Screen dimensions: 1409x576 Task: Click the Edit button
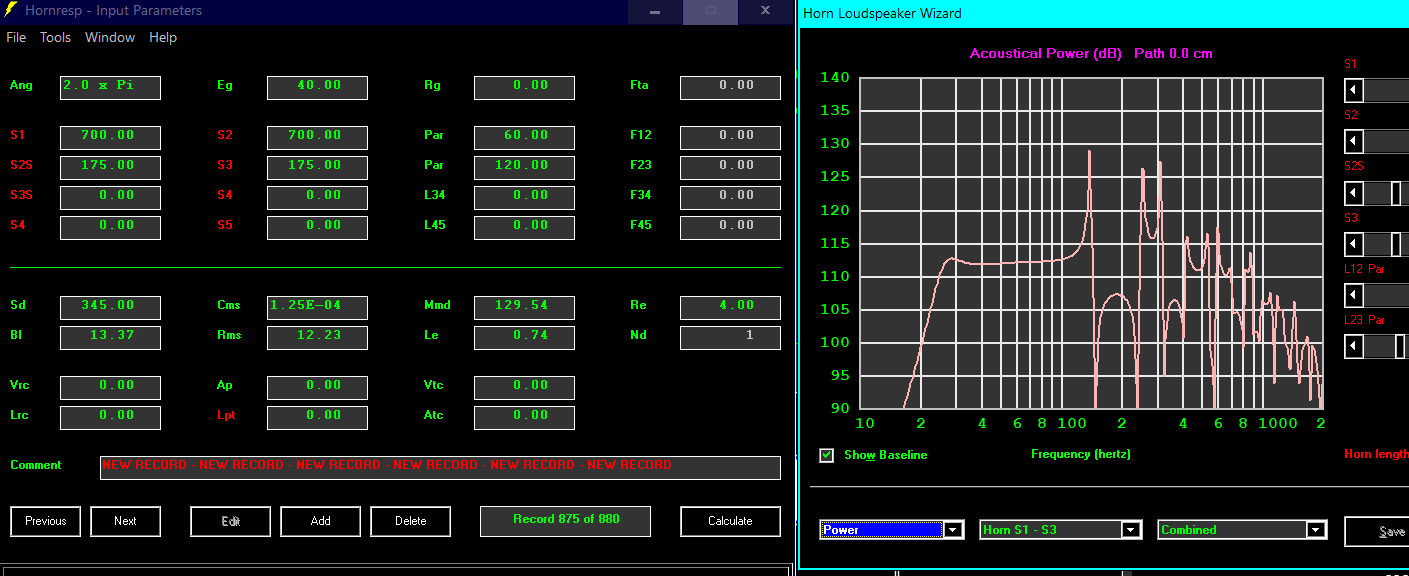tap(230, 521)
